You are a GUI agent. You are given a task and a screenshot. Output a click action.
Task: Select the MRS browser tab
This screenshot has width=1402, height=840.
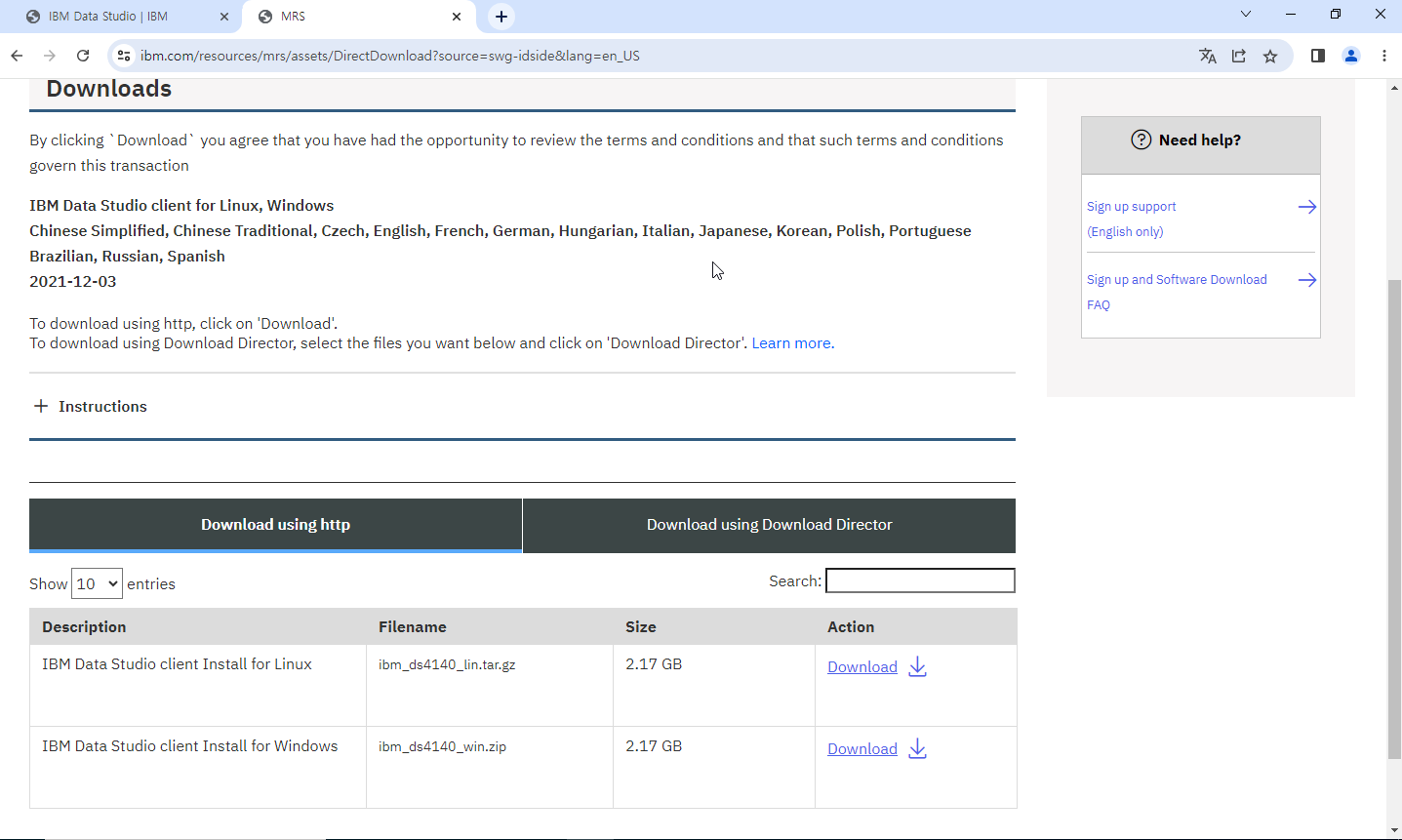pyautogui.click(x=357, y=17)
